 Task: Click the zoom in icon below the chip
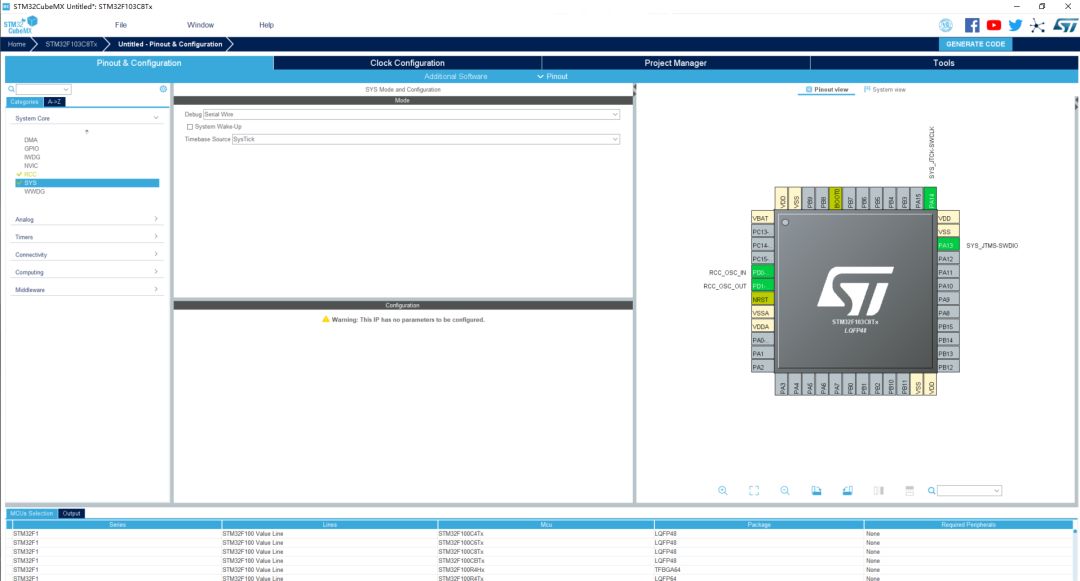[723, 491]
